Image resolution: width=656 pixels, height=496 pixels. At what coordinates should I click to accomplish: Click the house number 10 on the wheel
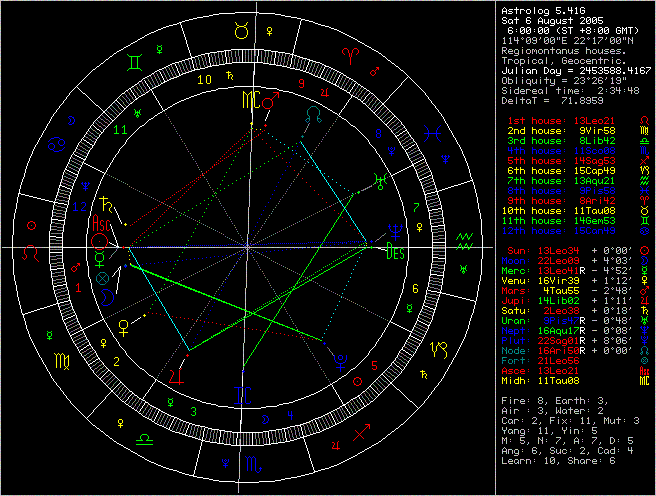pos(205,79)
